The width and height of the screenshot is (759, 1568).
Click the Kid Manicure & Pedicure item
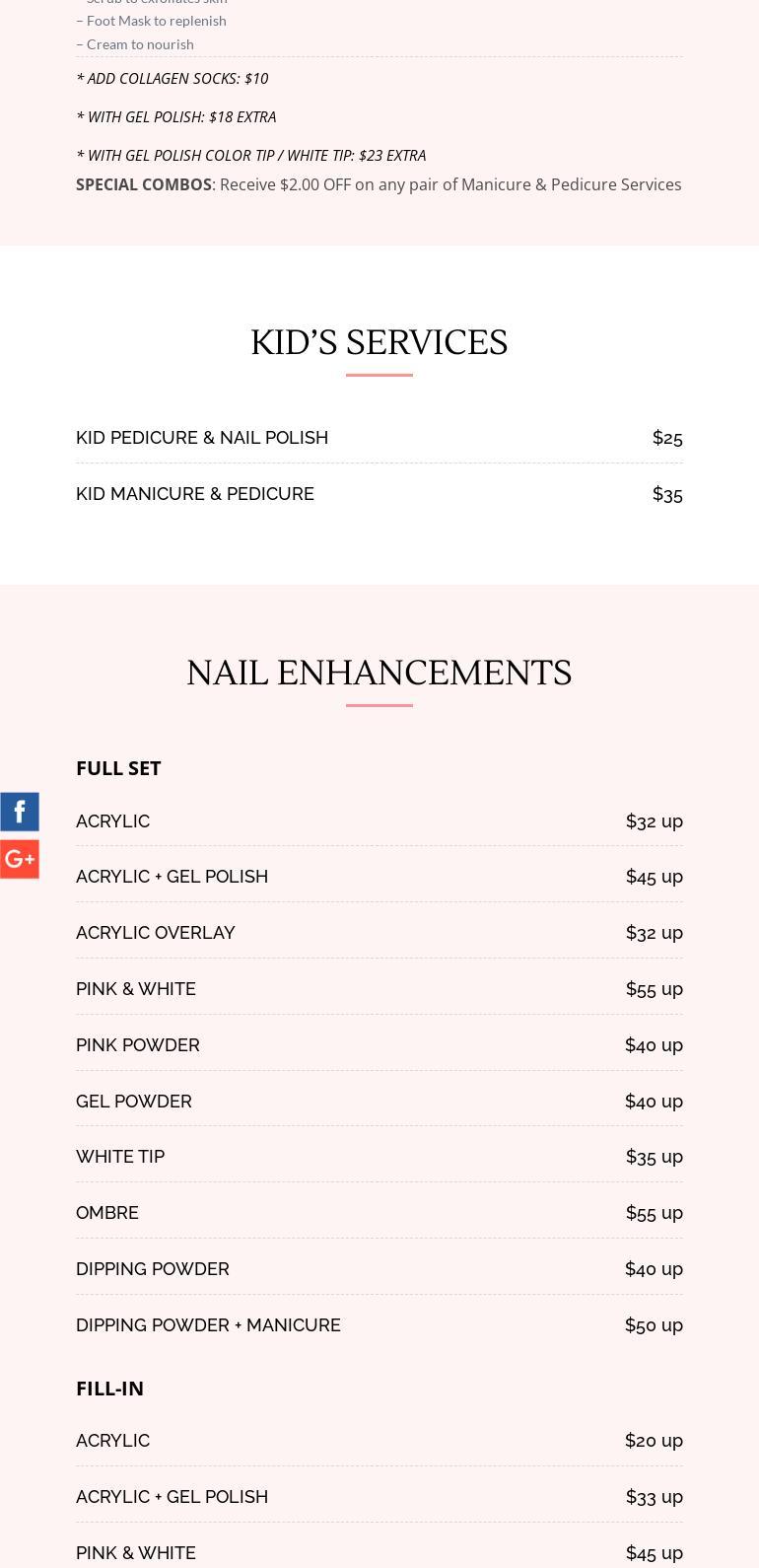[195, 493]
